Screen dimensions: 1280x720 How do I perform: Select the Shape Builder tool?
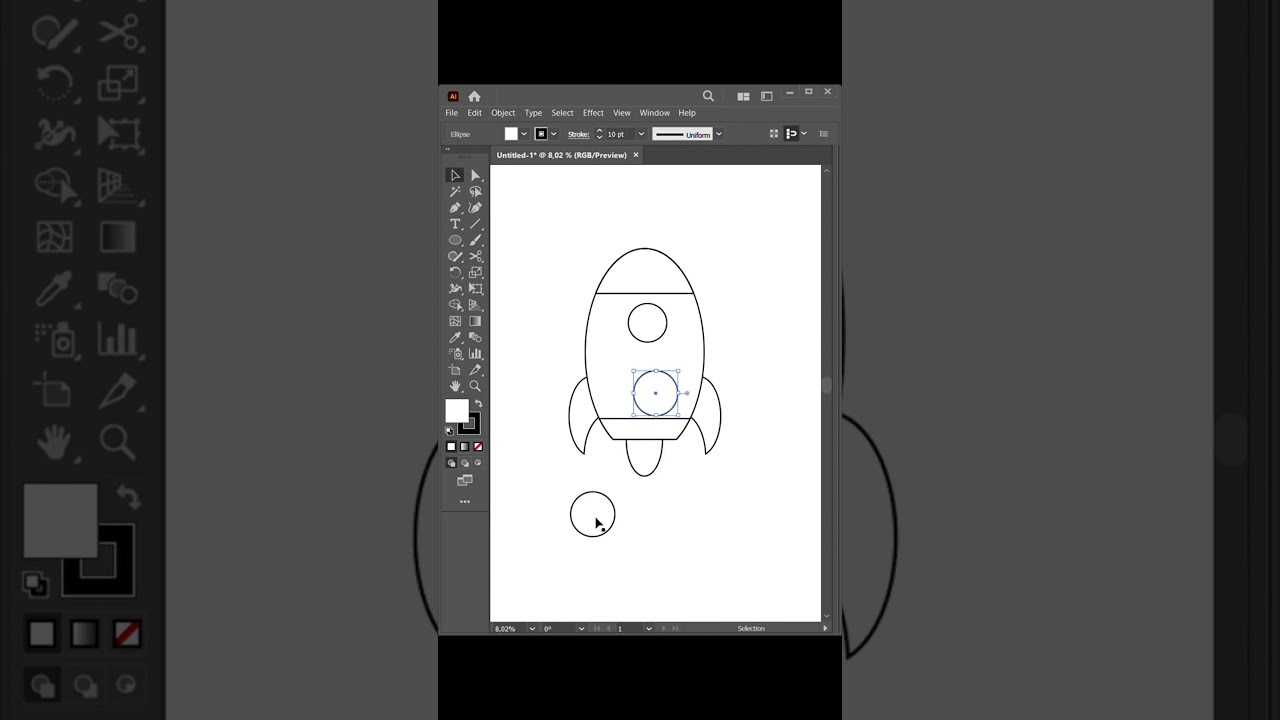(455, 305)
